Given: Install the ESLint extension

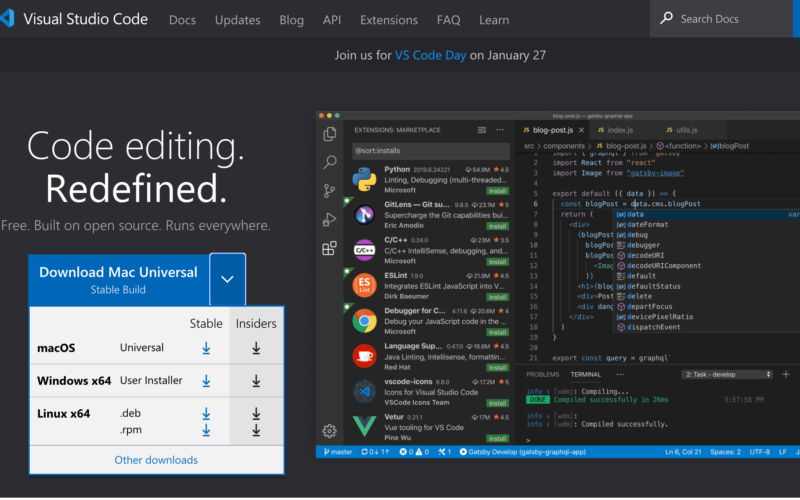Looking at the screenshot, I should (496, 297).
